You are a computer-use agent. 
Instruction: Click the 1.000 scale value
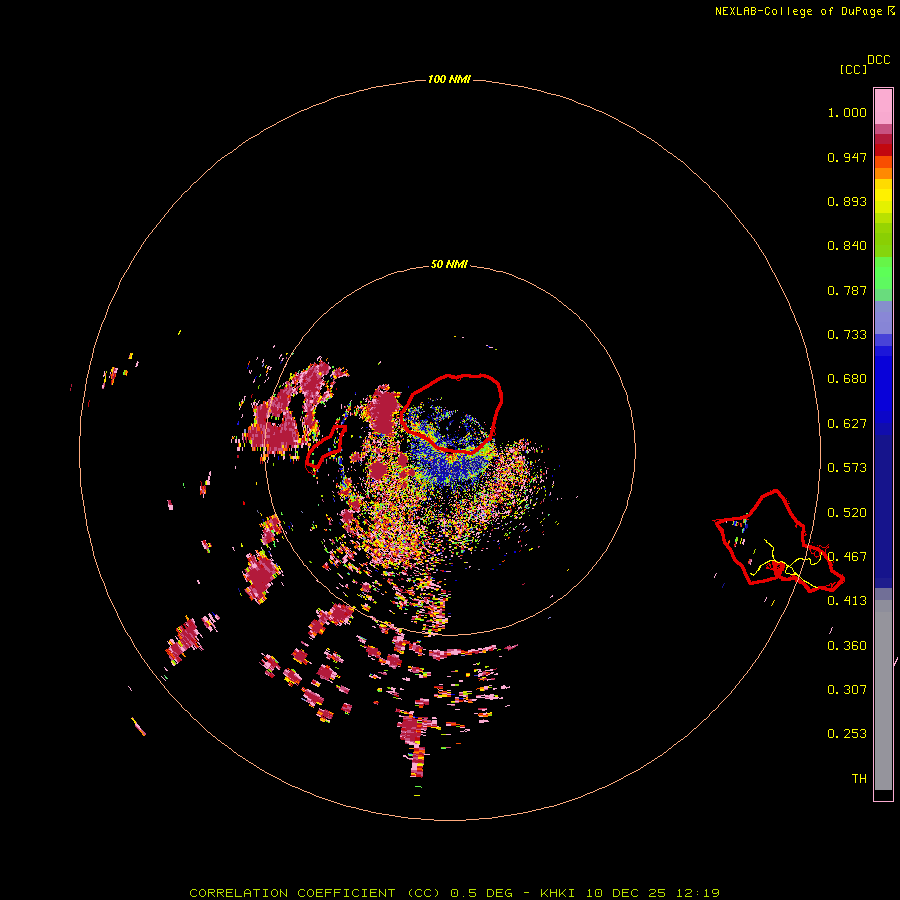point(847,112)
